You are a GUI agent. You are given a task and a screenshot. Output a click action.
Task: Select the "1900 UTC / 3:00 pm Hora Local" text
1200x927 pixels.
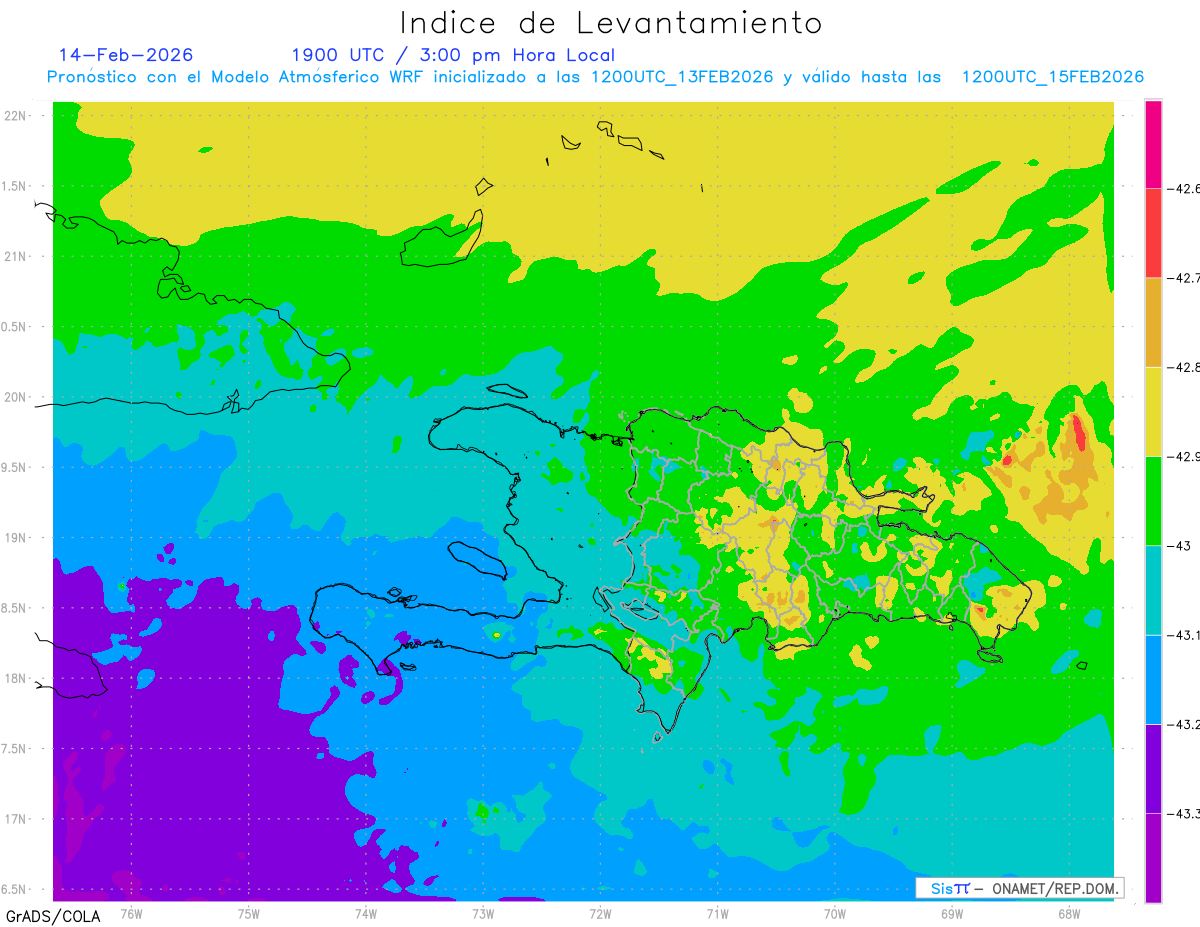(453, 55)
